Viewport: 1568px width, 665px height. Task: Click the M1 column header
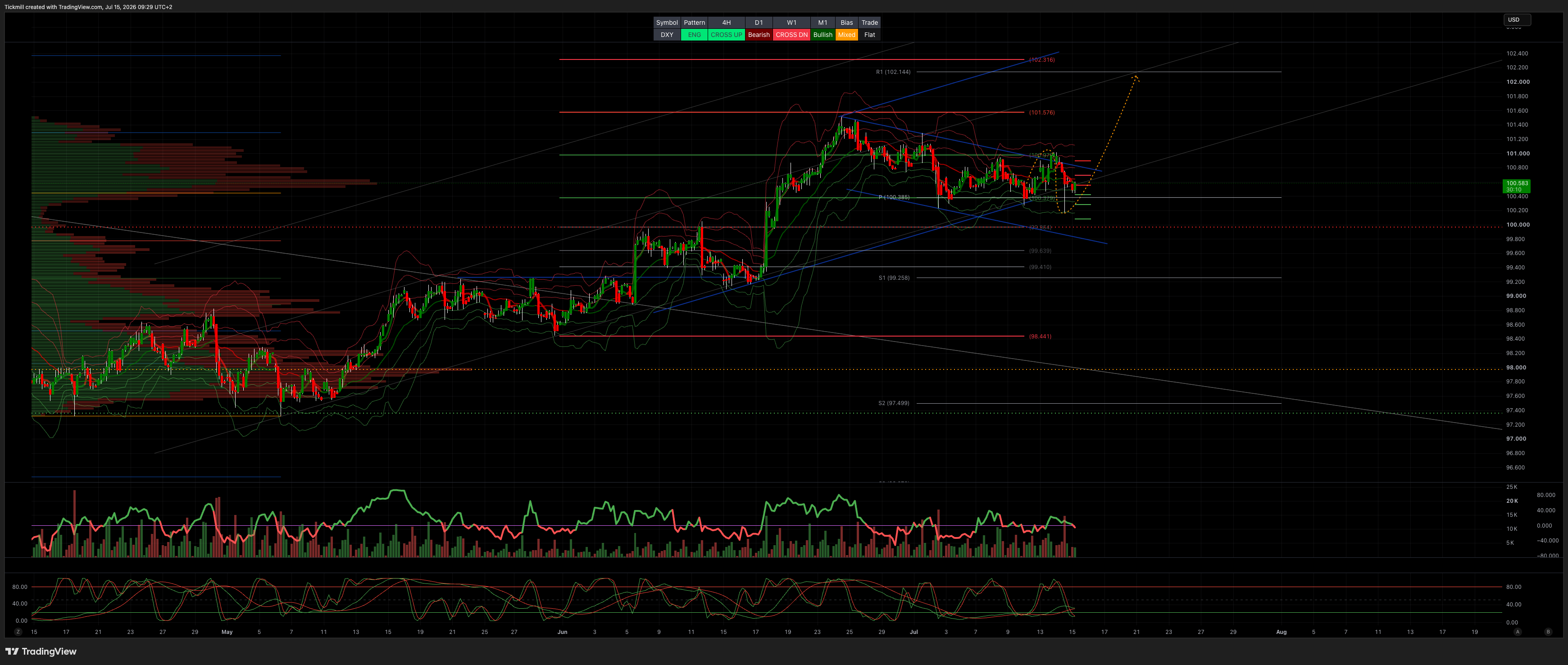pos(823,23)
